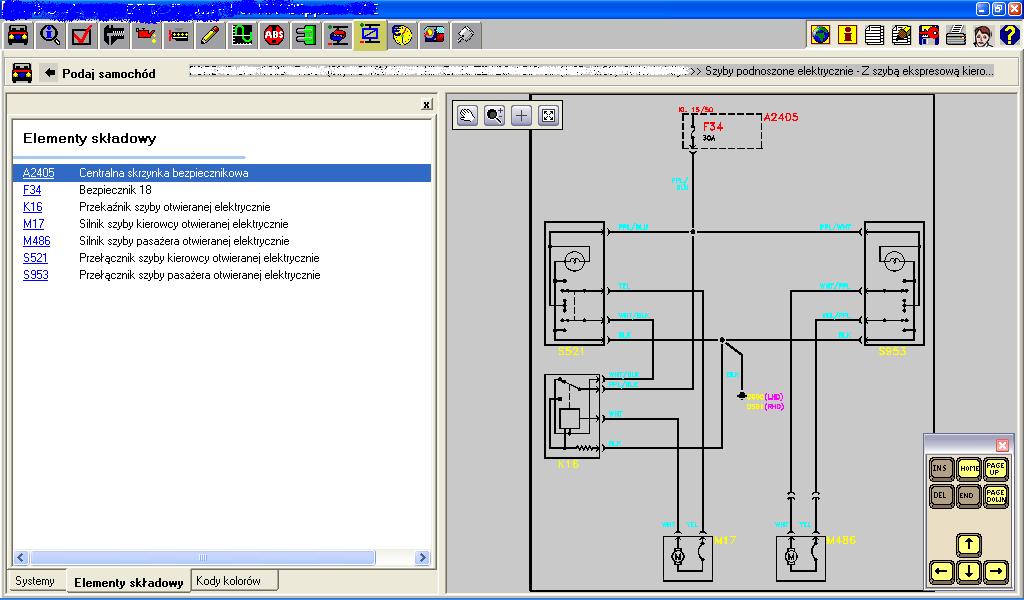Click the Podaj samochód back arrow button
Screen dimensions: 1024x600
48,73
